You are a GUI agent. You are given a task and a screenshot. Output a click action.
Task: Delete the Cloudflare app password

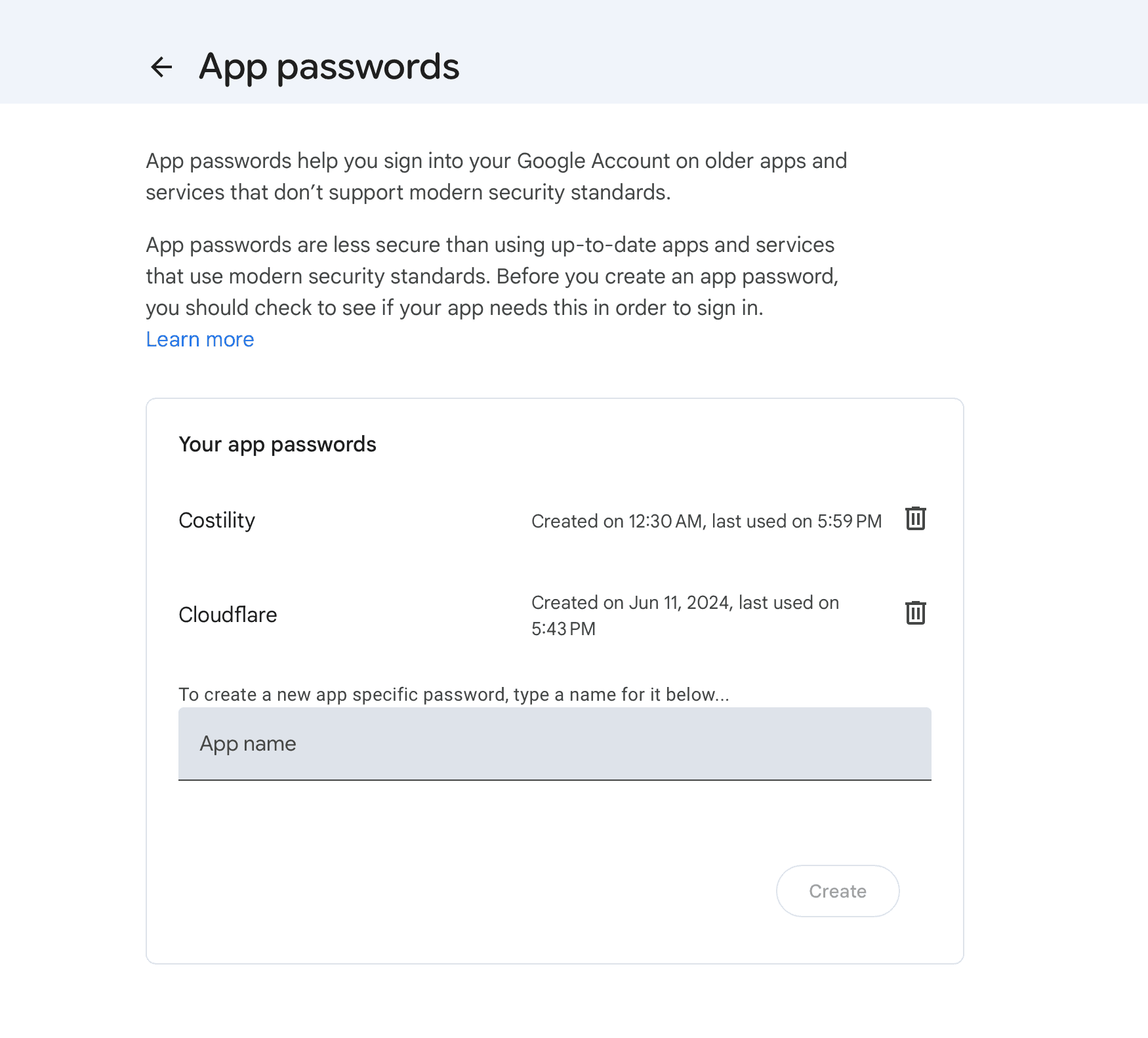click(x=915, y=613)
